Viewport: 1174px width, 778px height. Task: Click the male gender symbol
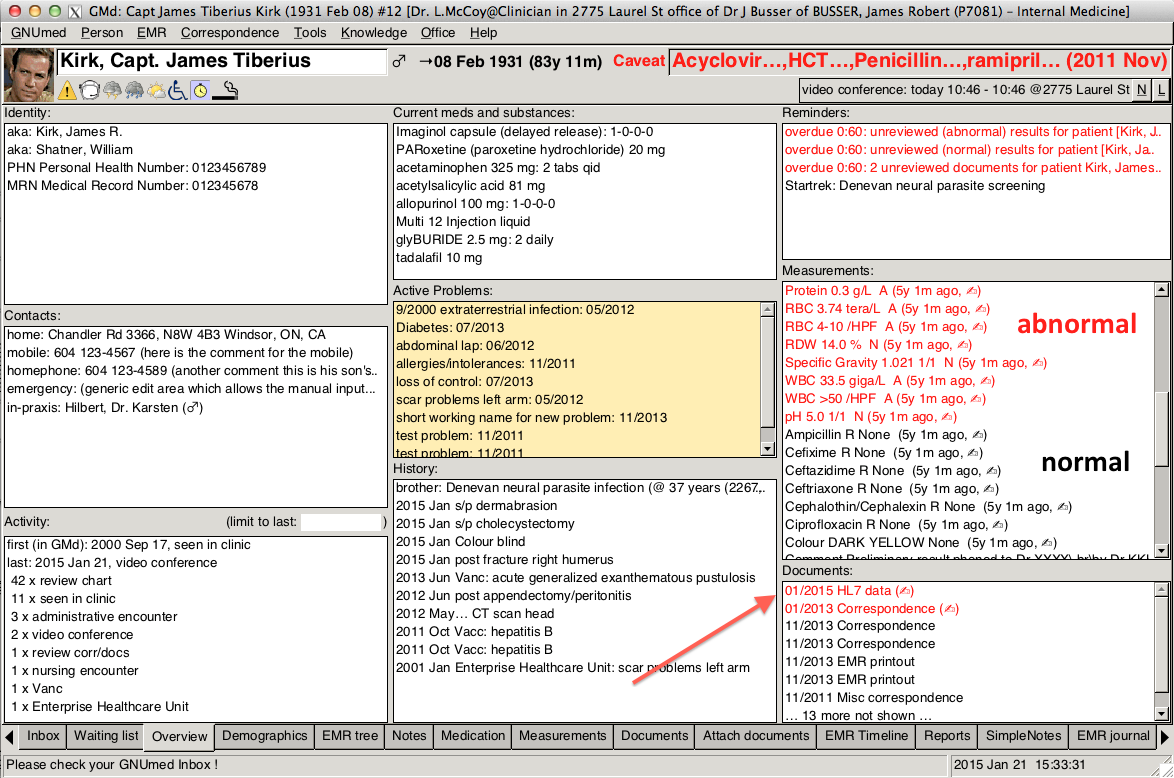tap(399, 61)
